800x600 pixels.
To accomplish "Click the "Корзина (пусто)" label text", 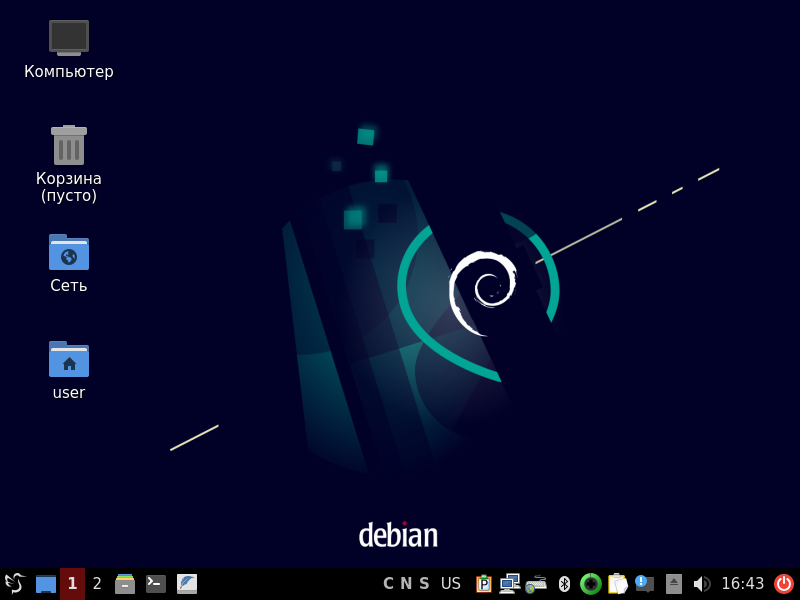I will click(x=69, y=187).
